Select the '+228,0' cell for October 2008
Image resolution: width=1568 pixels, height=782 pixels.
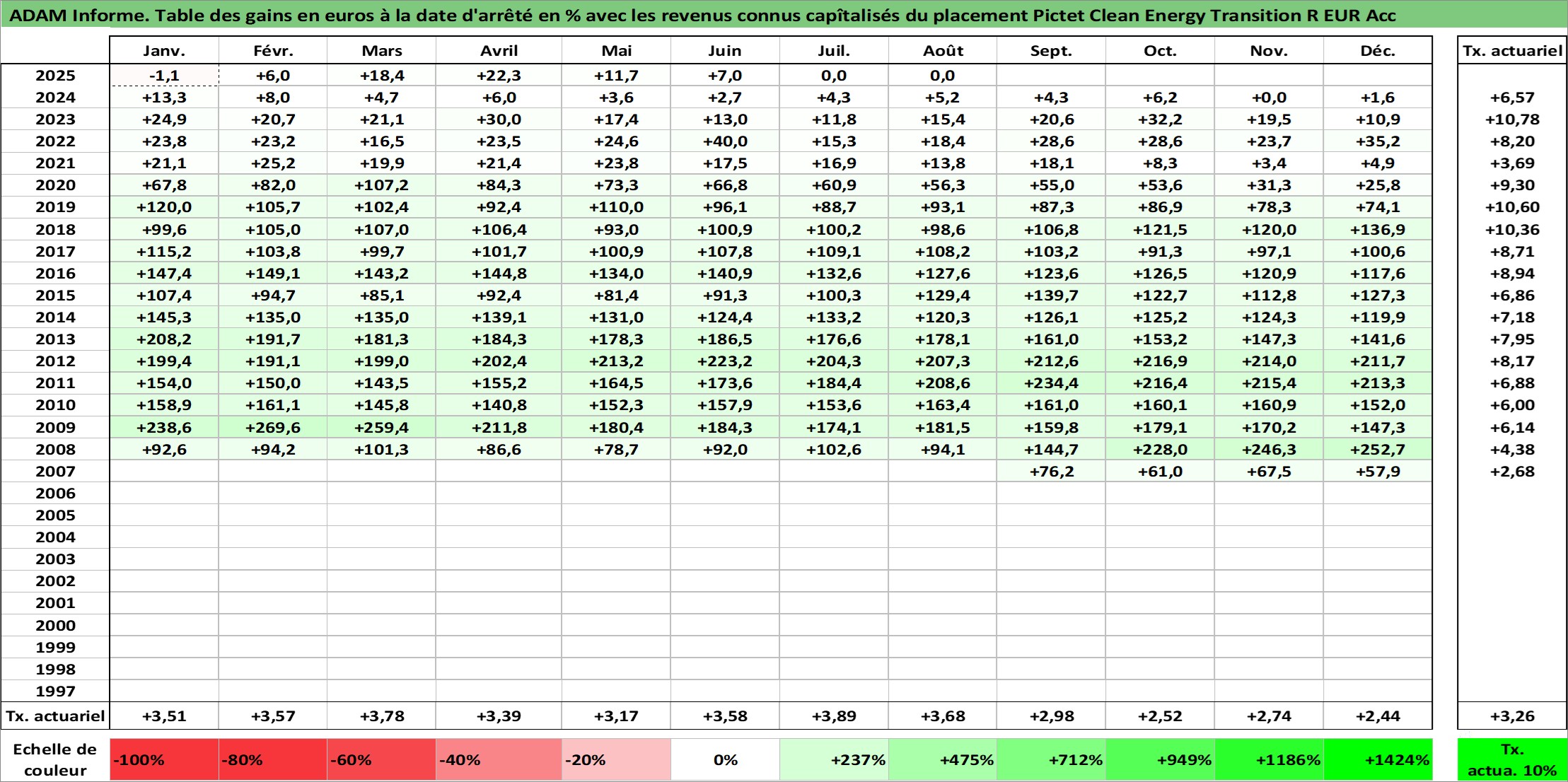click(x=1160, y=449)
